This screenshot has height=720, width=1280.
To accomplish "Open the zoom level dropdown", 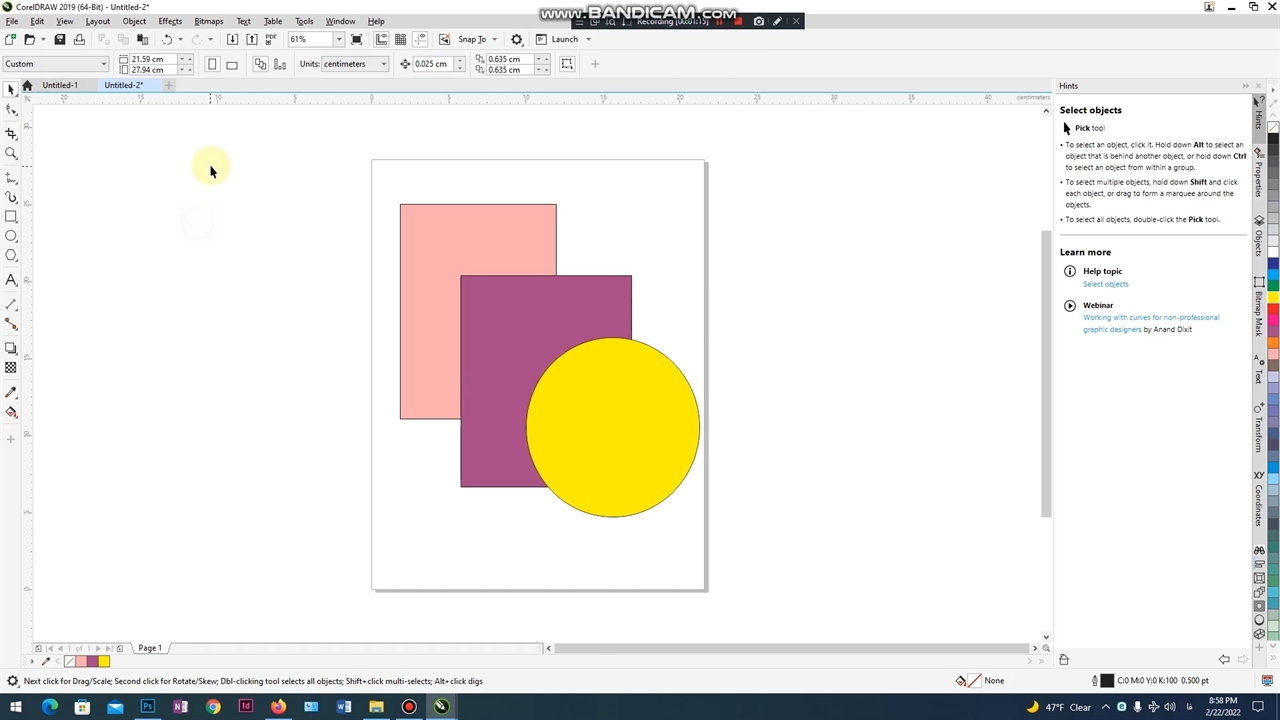I will [x=338, y=39].
